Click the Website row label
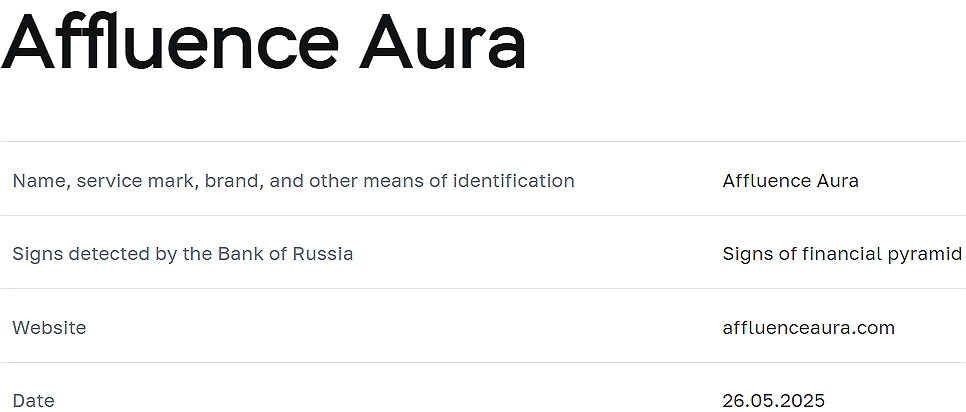 coord(49,328)
